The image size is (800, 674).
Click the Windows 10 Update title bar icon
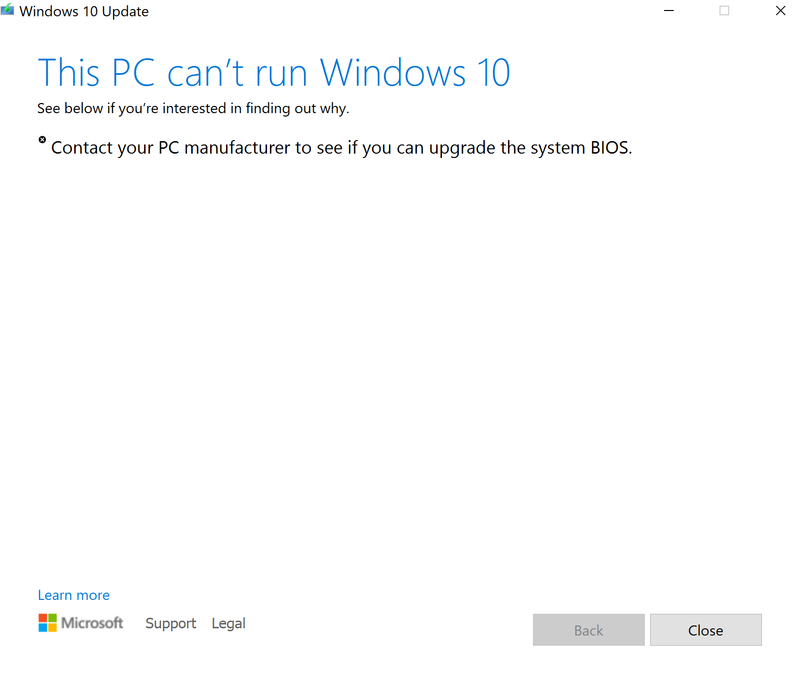point(7,10)
